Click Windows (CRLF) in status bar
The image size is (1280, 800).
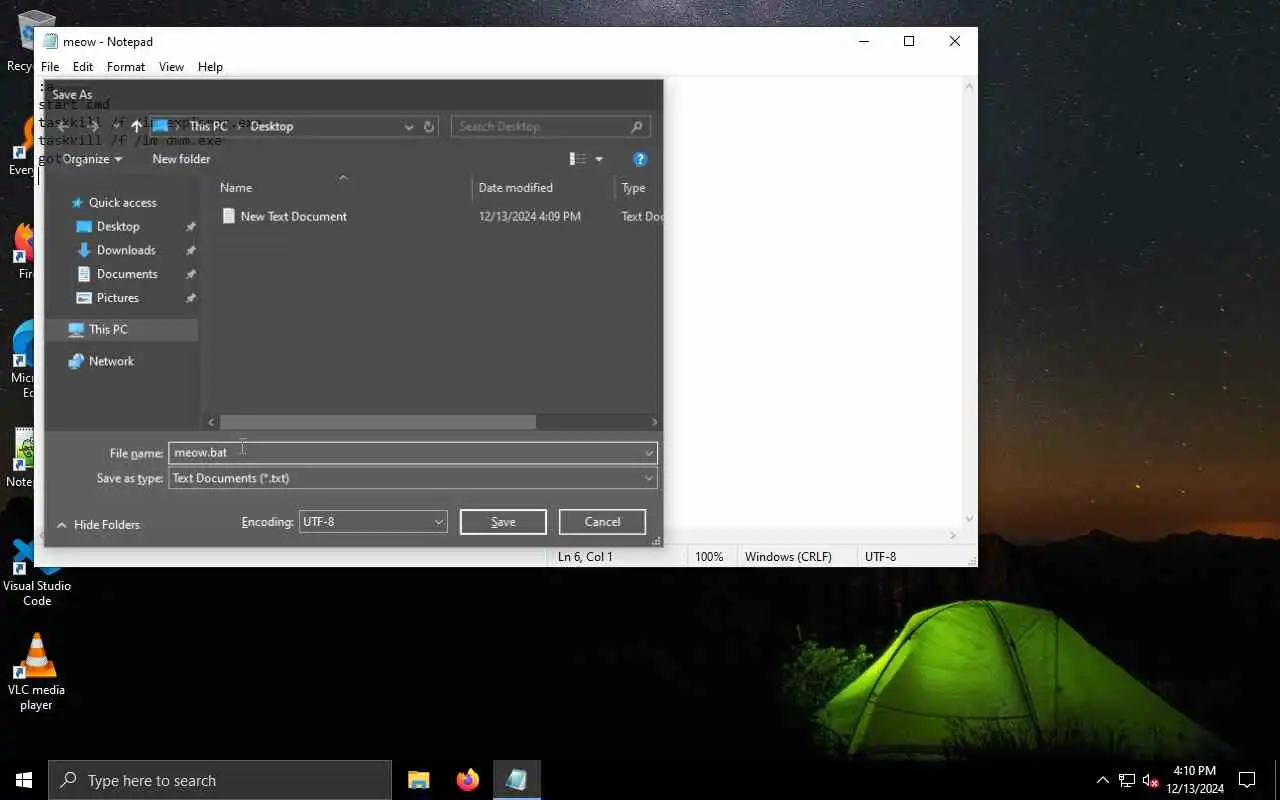pyautogui.click(x=788, y=557)
